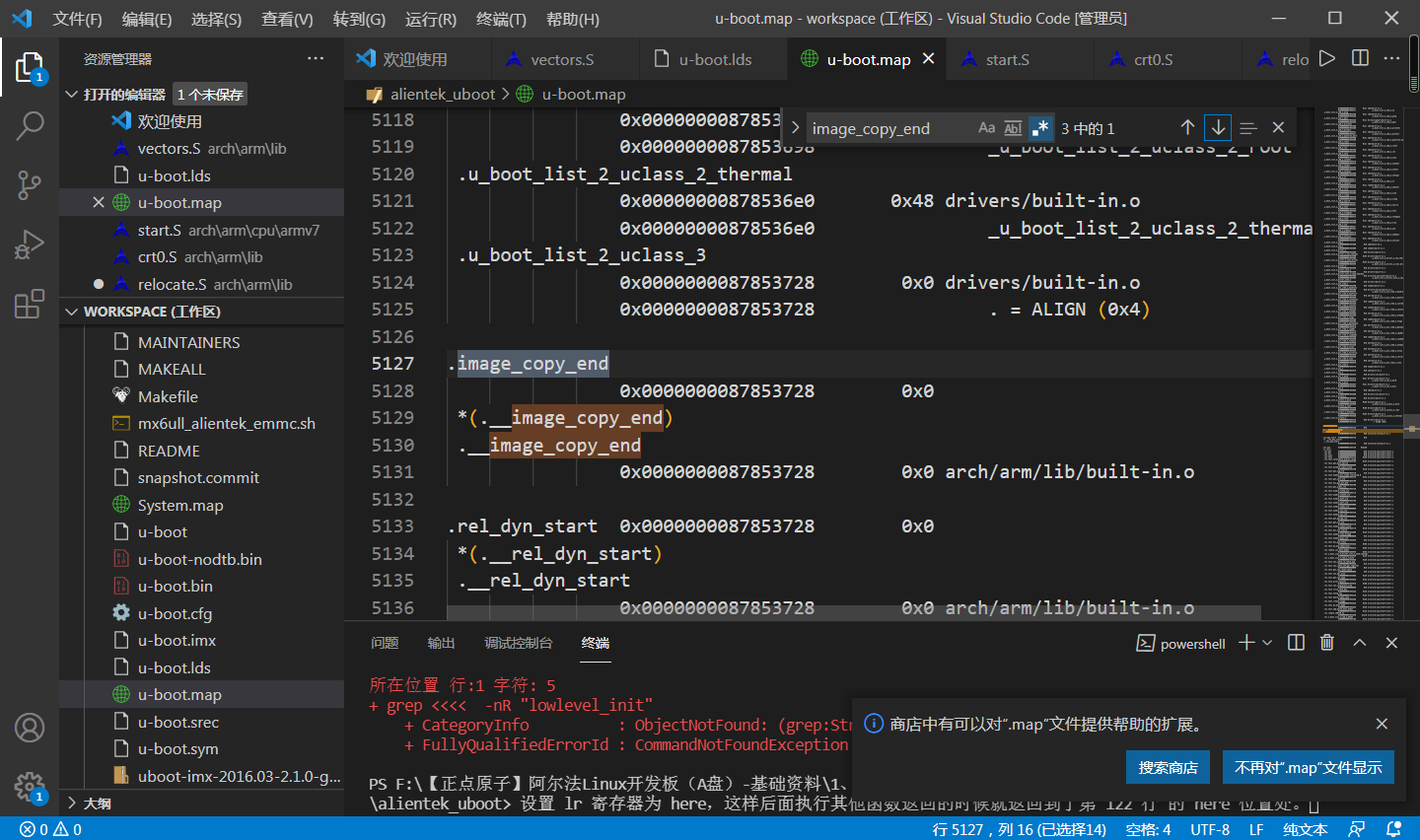Click don't show again for .map files
The width and height of the screenshot is (1420, 840).
[x=1308, y=767]
